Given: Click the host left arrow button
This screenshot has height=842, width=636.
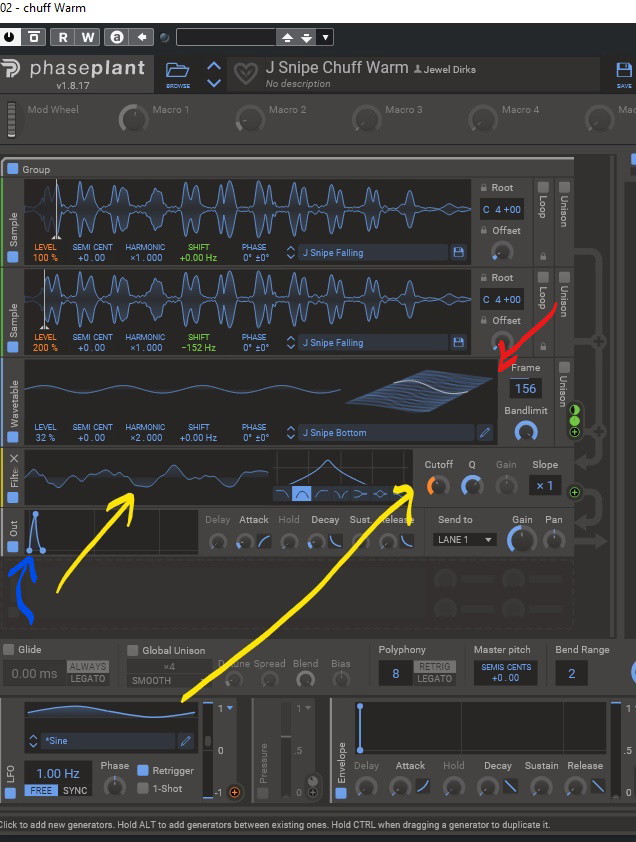Looking at the screenshot, I should click(141, 37).
